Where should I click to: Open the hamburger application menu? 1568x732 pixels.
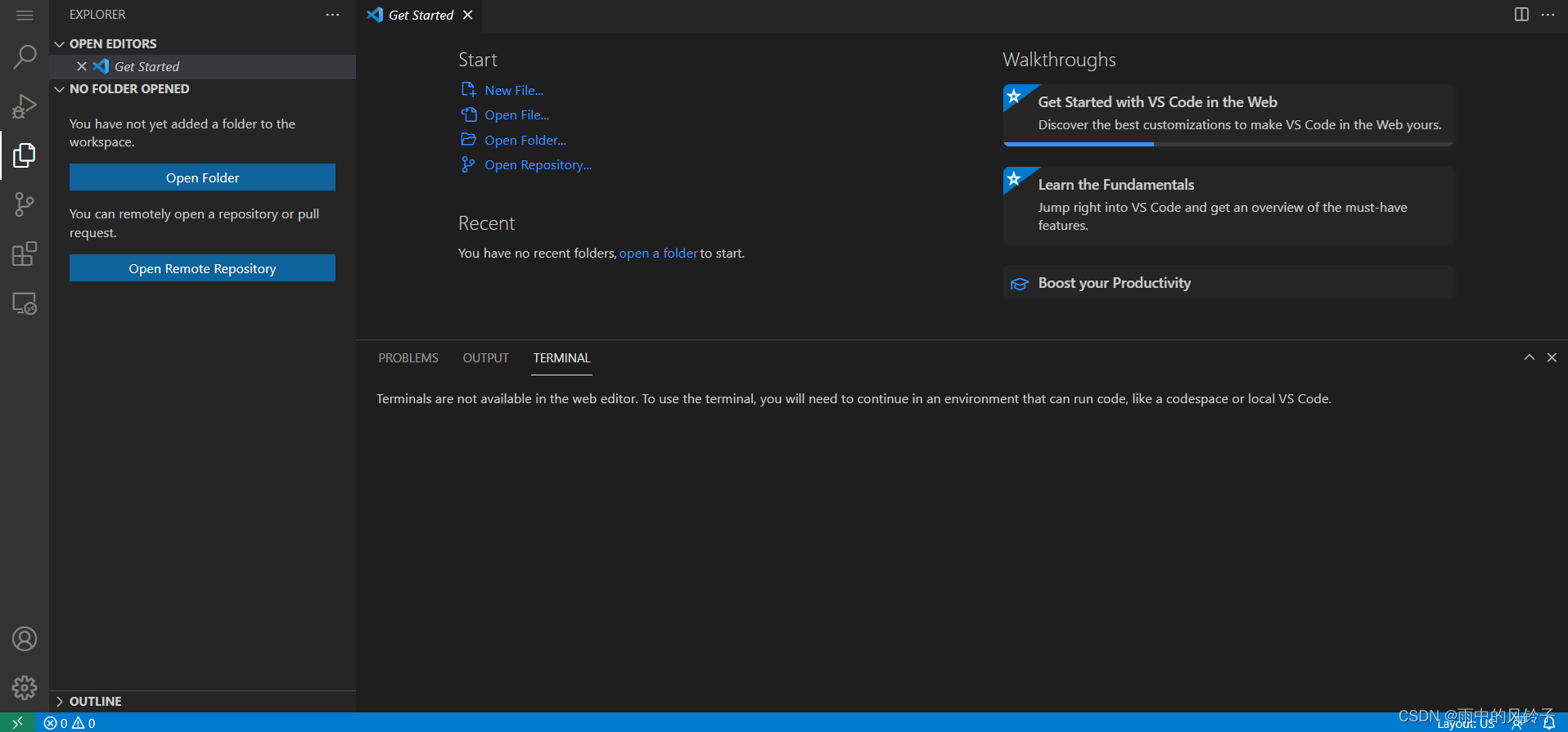25,16
